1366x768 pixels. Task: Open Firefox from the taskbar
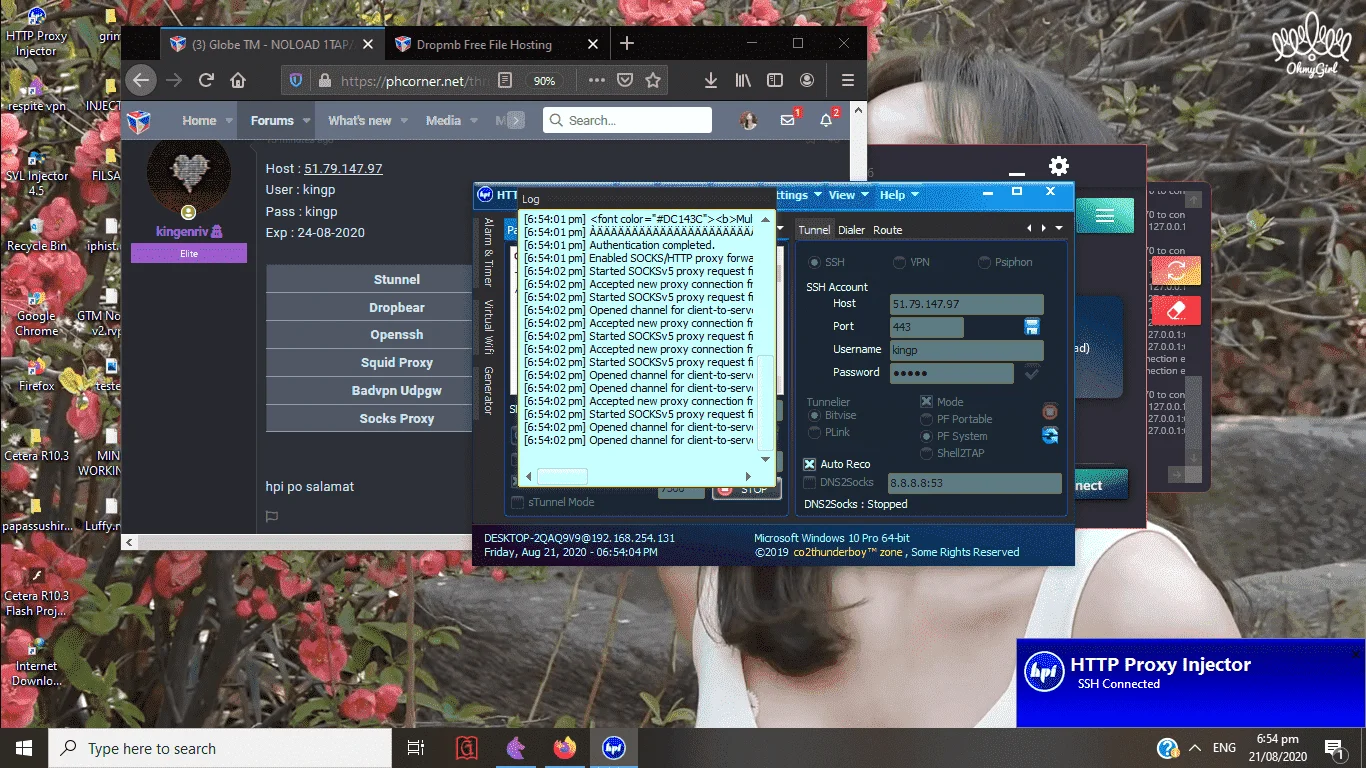point(565,748)
